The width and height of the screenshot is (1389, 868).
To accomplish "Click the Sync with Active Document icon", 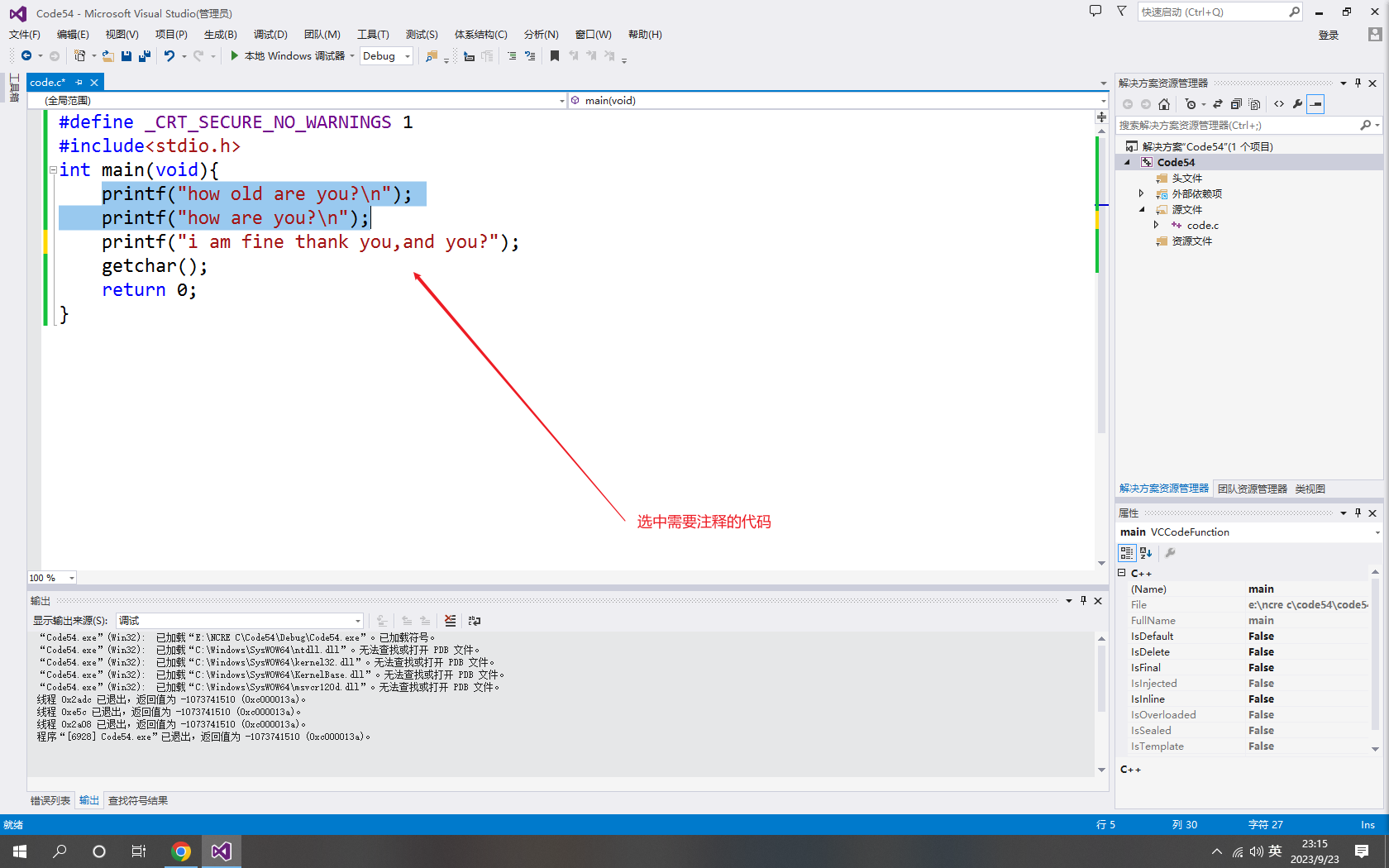I will pos(1218,104).
